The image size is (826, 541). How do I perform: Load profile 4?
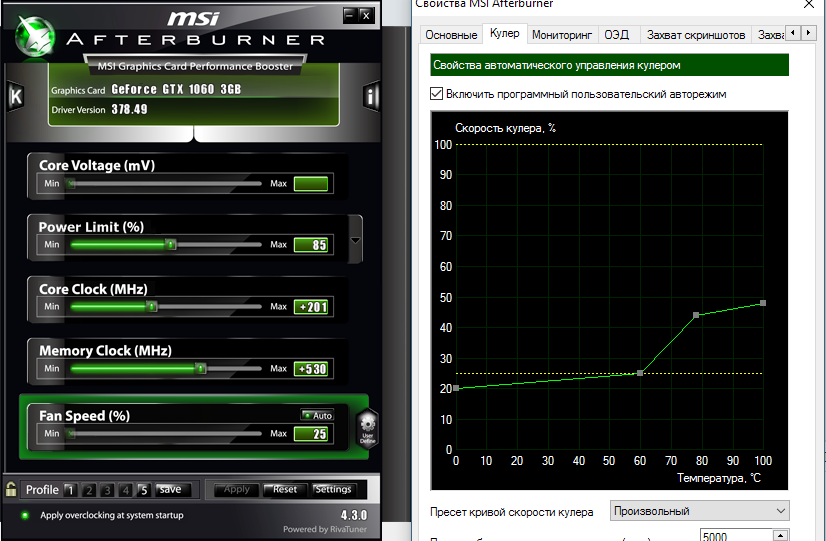(x=125, y=490)
